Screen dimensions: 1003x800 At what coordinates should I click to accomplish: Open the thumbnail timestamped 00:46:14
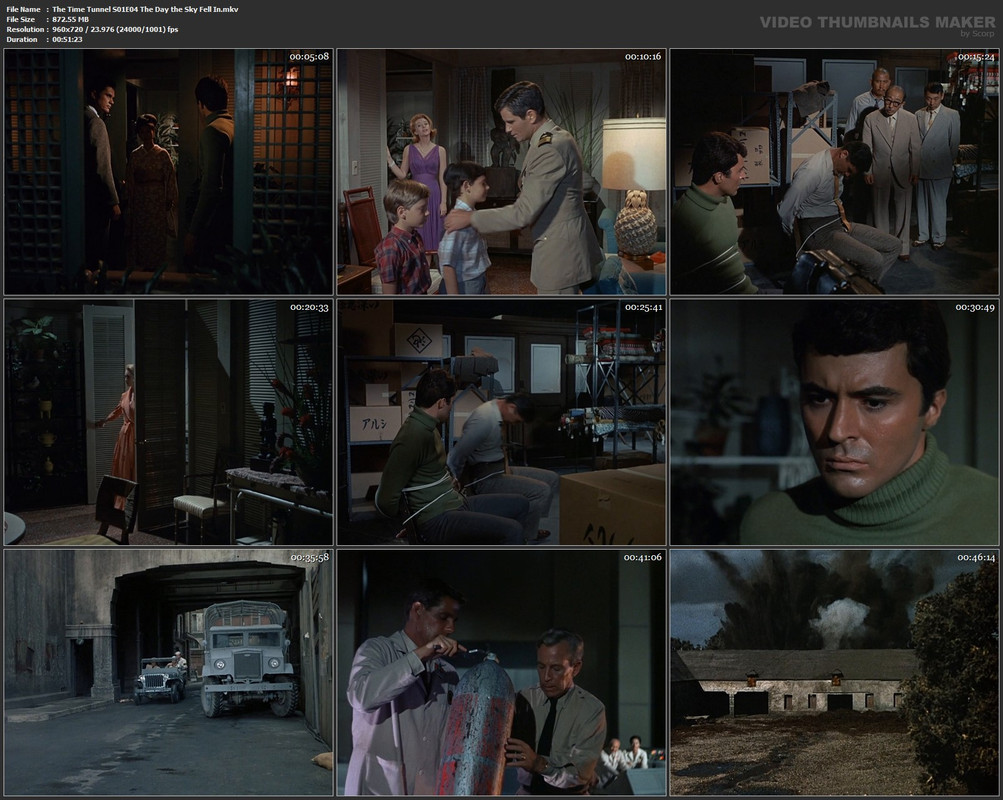tap(834, 673)
